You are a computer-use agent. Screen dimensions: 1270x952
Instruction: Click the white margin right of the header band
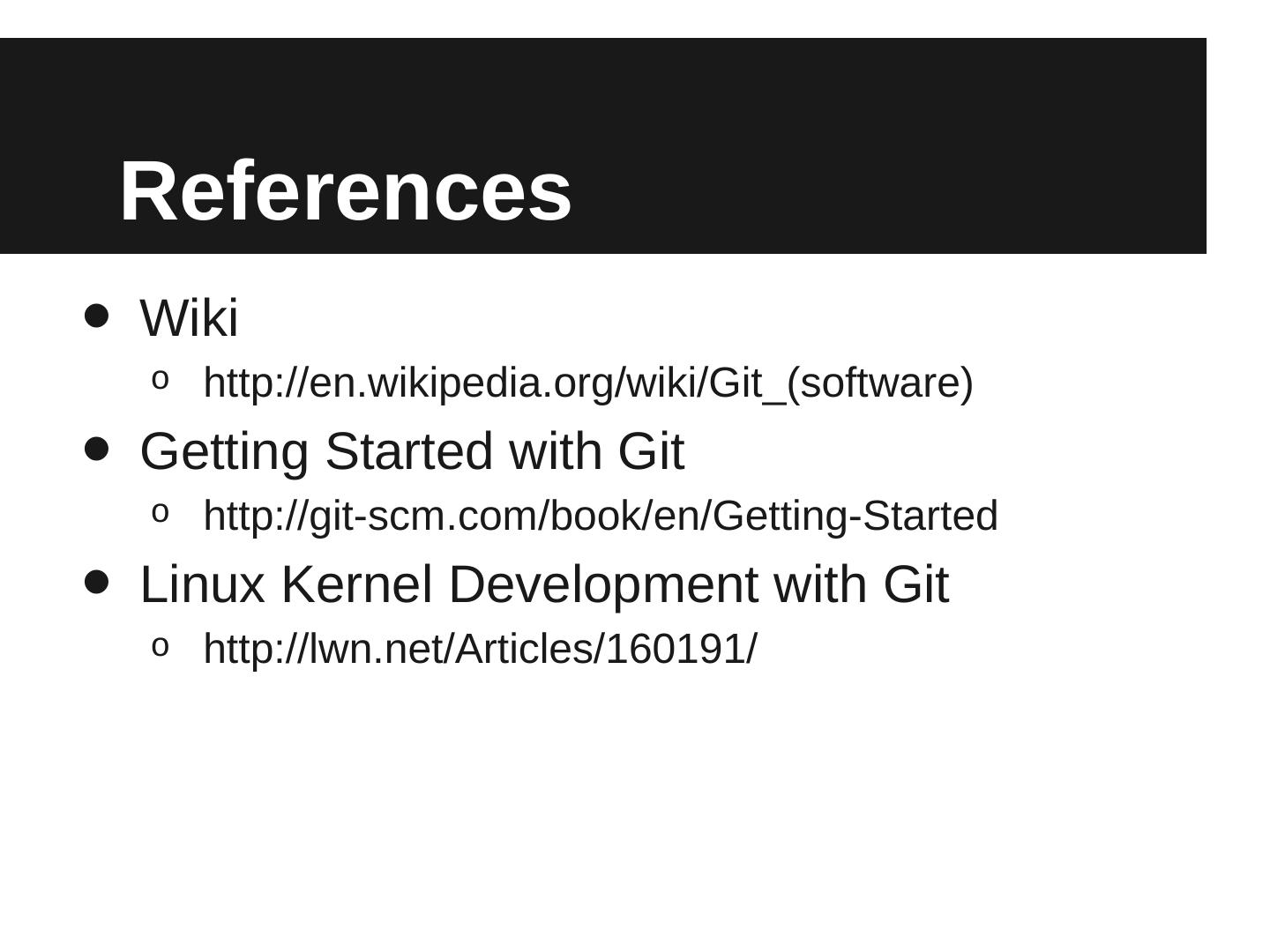pos(1238,145)
